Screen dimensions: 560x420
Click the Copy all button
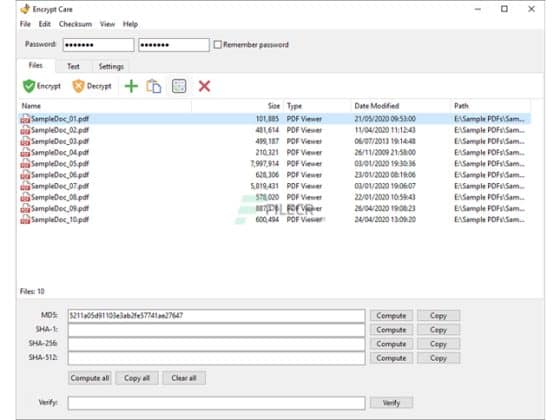[x=137, y=378]
